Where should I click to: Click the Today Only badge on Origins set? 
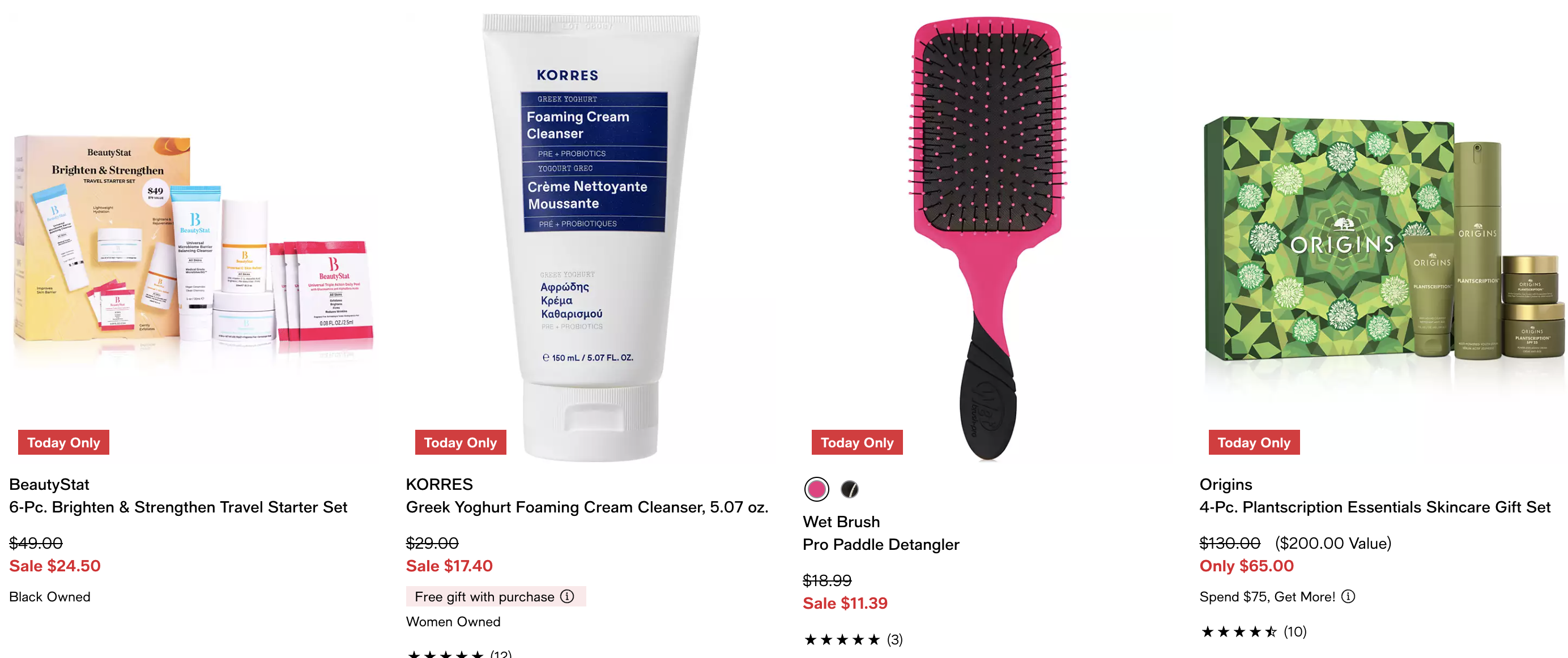[x=1254, y=442]
